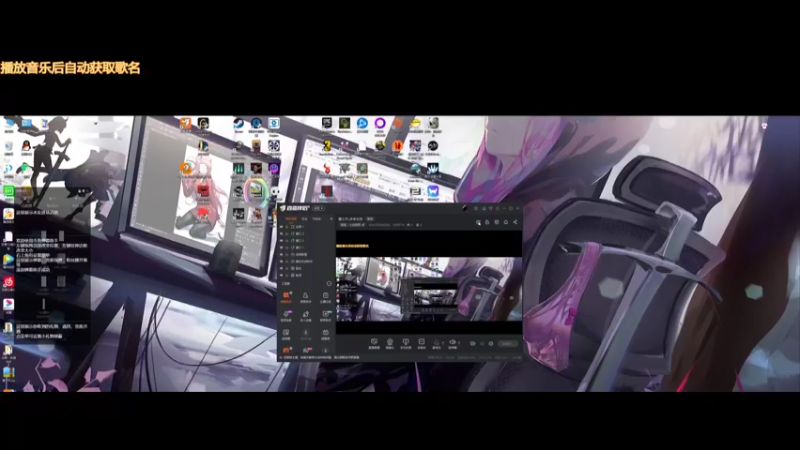Open the rainbow ring desktop icon
This screenshot has height=450, width=800.
pyautogui.click(x=256, y=192)
